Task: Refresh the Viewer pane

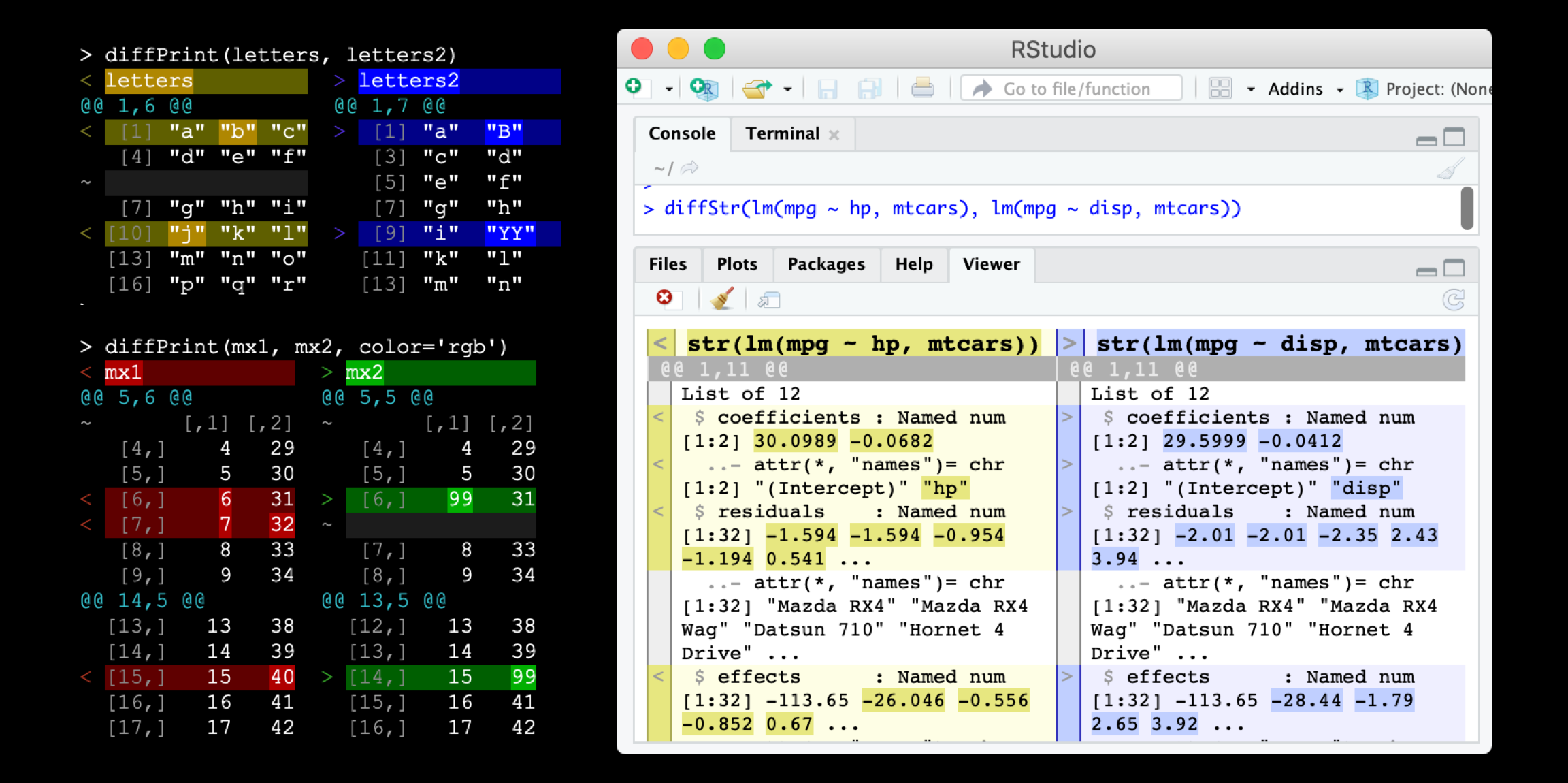Action: [1453, 300]
